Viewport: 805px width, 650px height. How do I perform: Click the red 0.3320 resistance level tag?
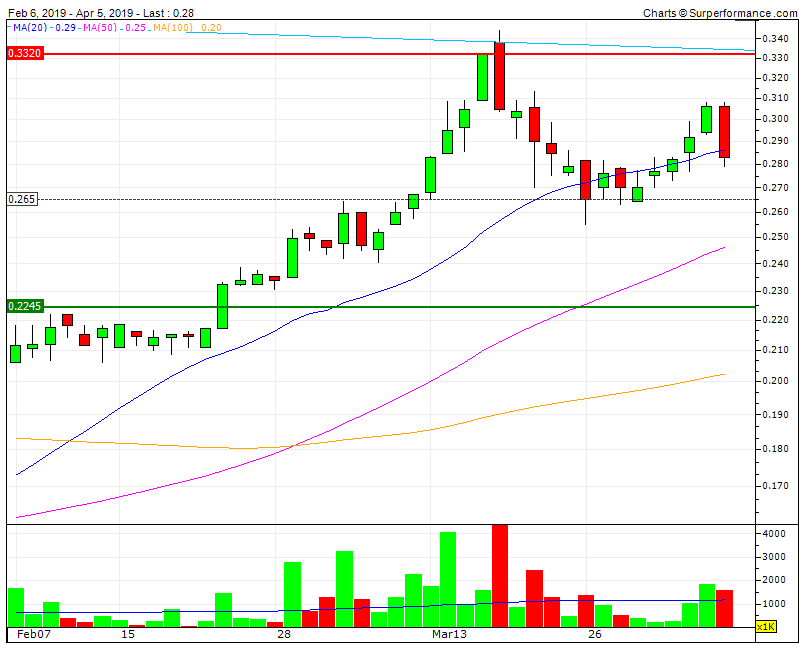25,53
